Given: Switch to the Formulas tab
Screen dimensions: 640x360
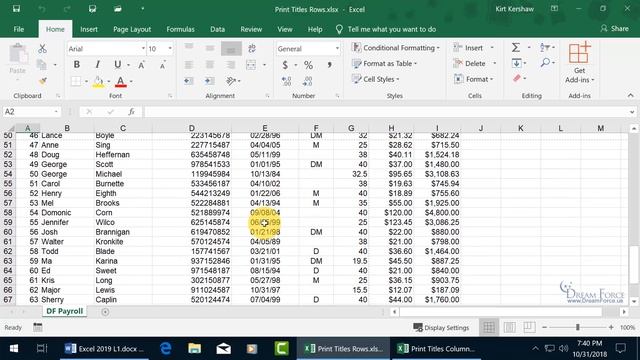Looking at the screenshot, I should pos(180,29).
